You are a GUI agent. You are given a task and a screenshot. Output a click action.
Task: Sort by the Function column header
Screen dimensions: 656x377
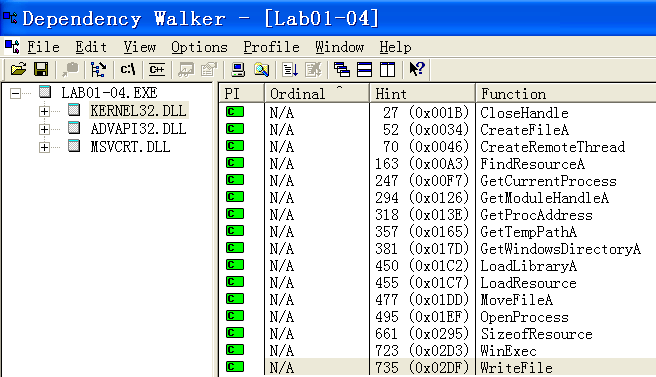pos(566,93)
